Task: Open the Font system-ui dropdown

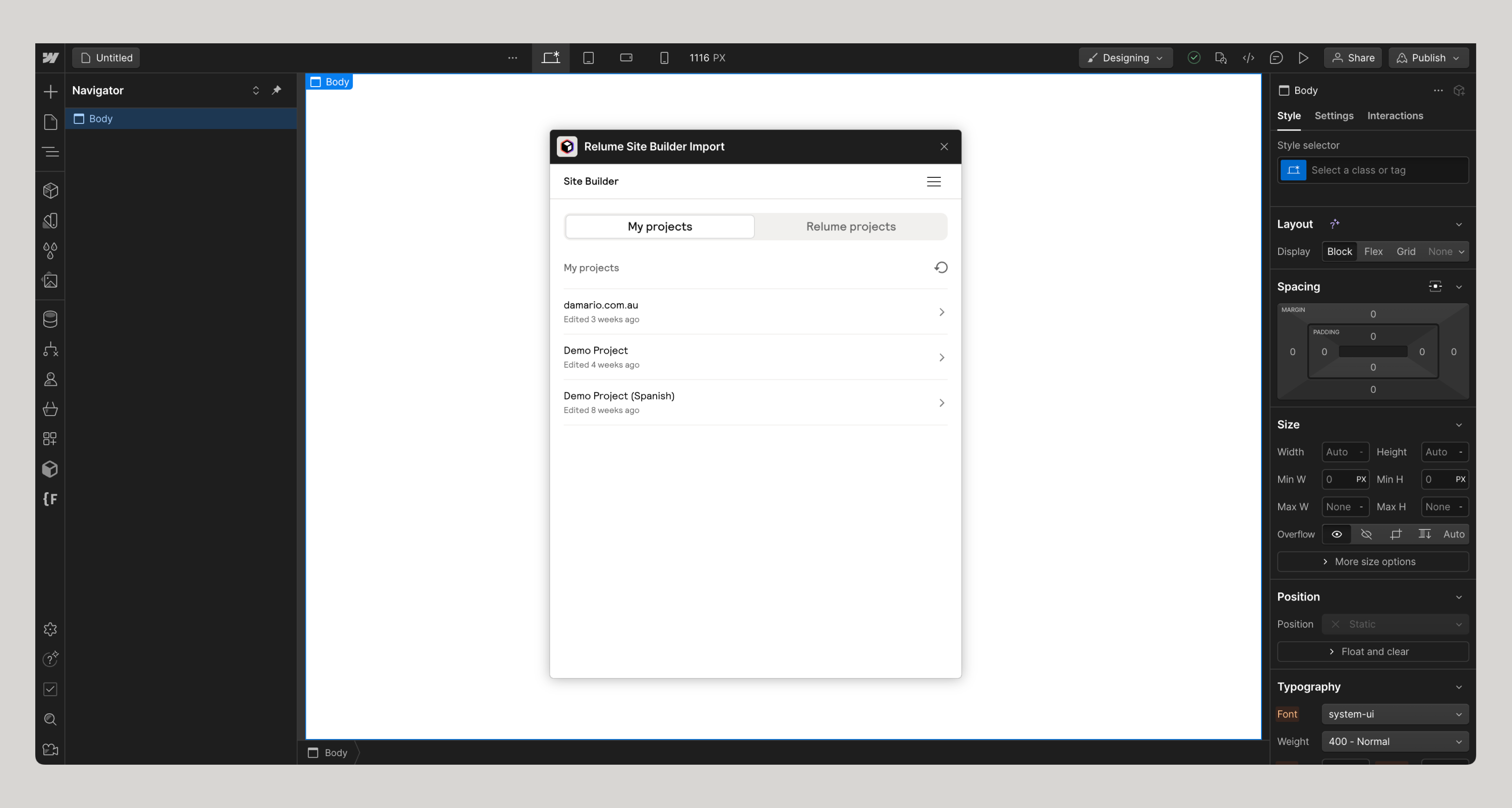Action: click(1395, 714)
